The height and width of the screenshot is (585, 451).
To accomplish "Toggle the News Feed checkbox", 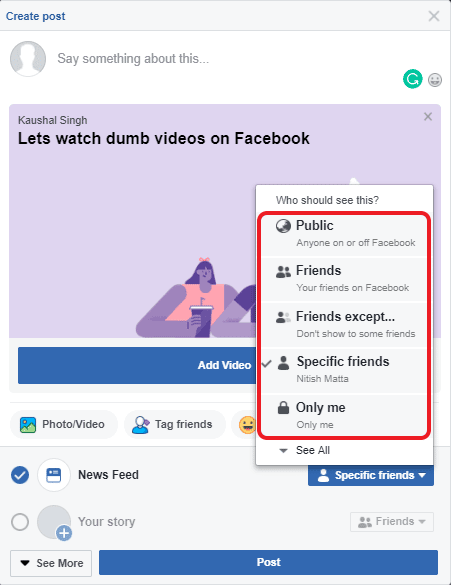I will [x=20, y=475].
